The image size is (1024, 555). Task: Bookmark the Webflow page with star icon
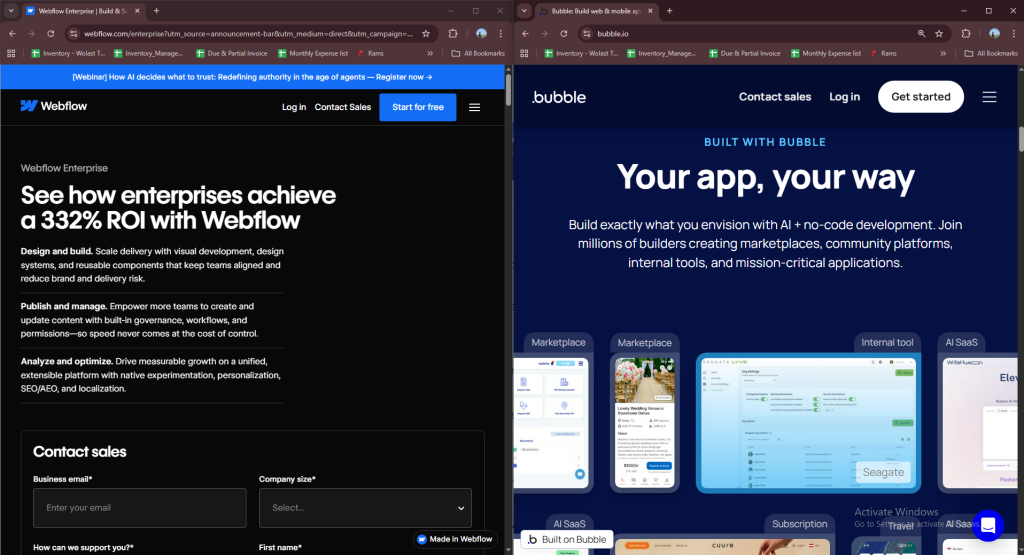click(426, 33)
